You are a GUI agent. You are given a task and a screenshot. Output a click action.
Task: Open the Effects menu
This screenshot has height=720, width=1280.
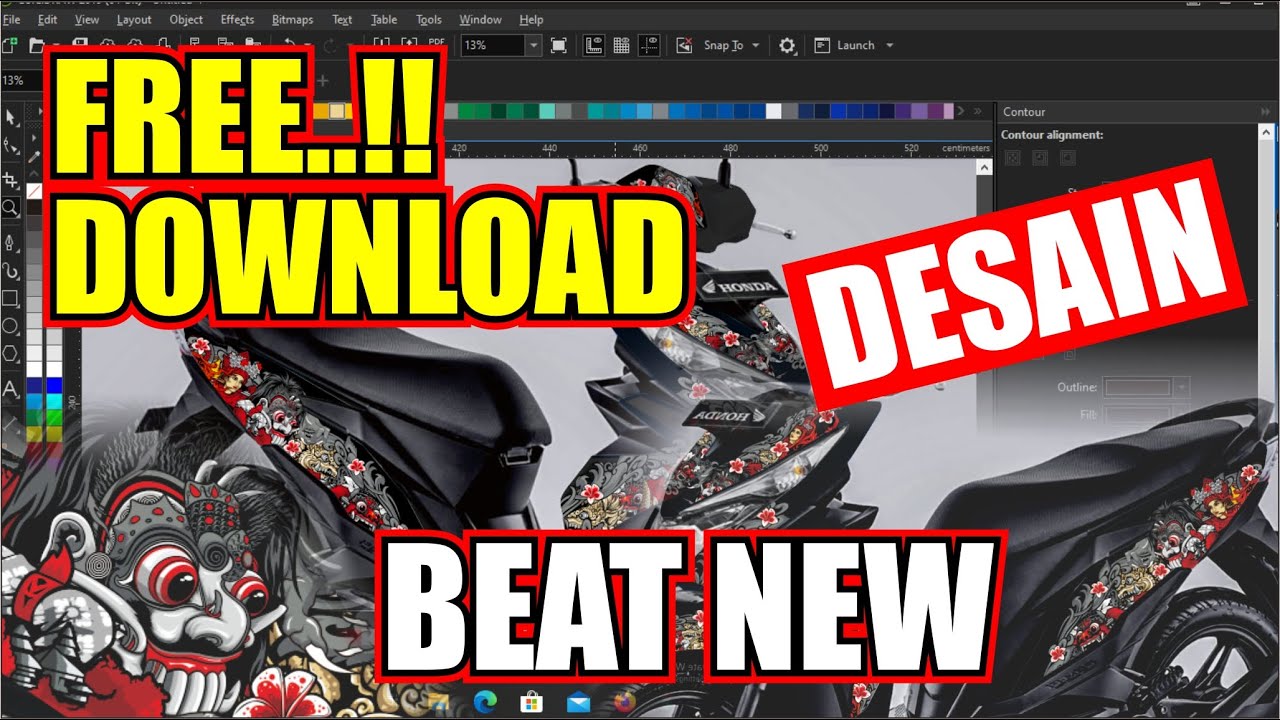pyautogui.click(x=237, y=19)
